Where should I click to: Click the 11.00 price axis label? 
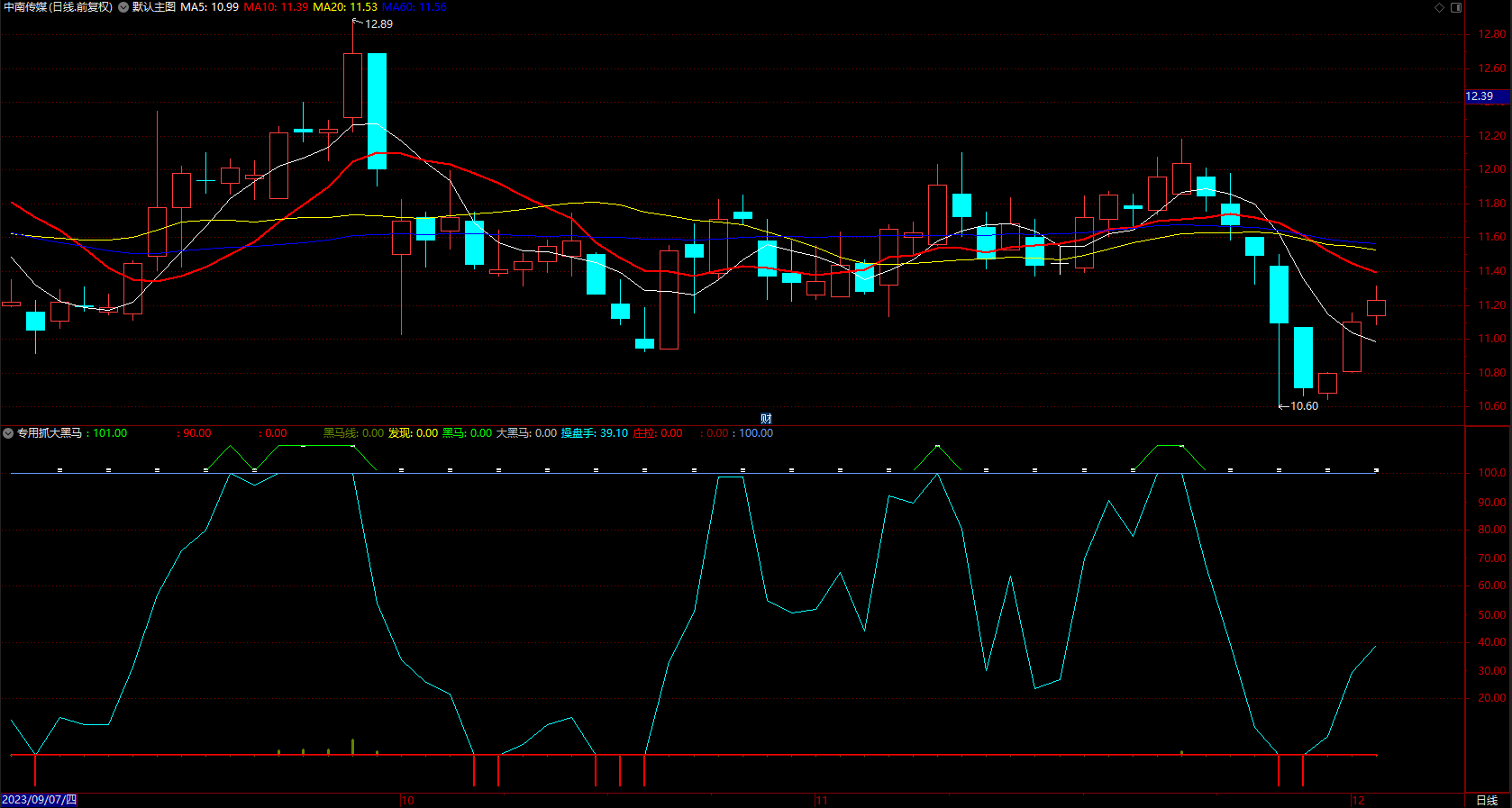click(1491, 339)
